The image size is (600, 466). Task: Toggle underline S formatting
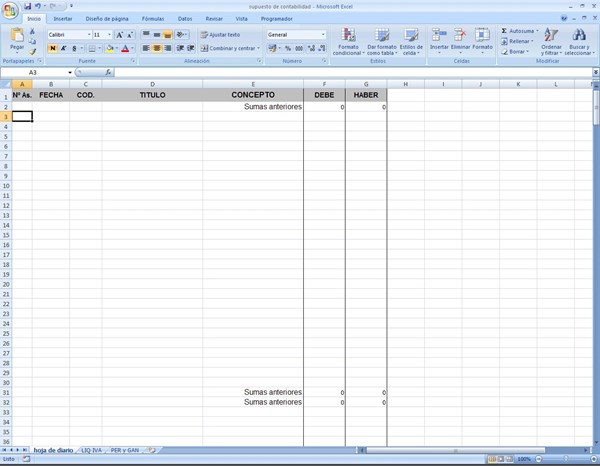tap(74, 48)
